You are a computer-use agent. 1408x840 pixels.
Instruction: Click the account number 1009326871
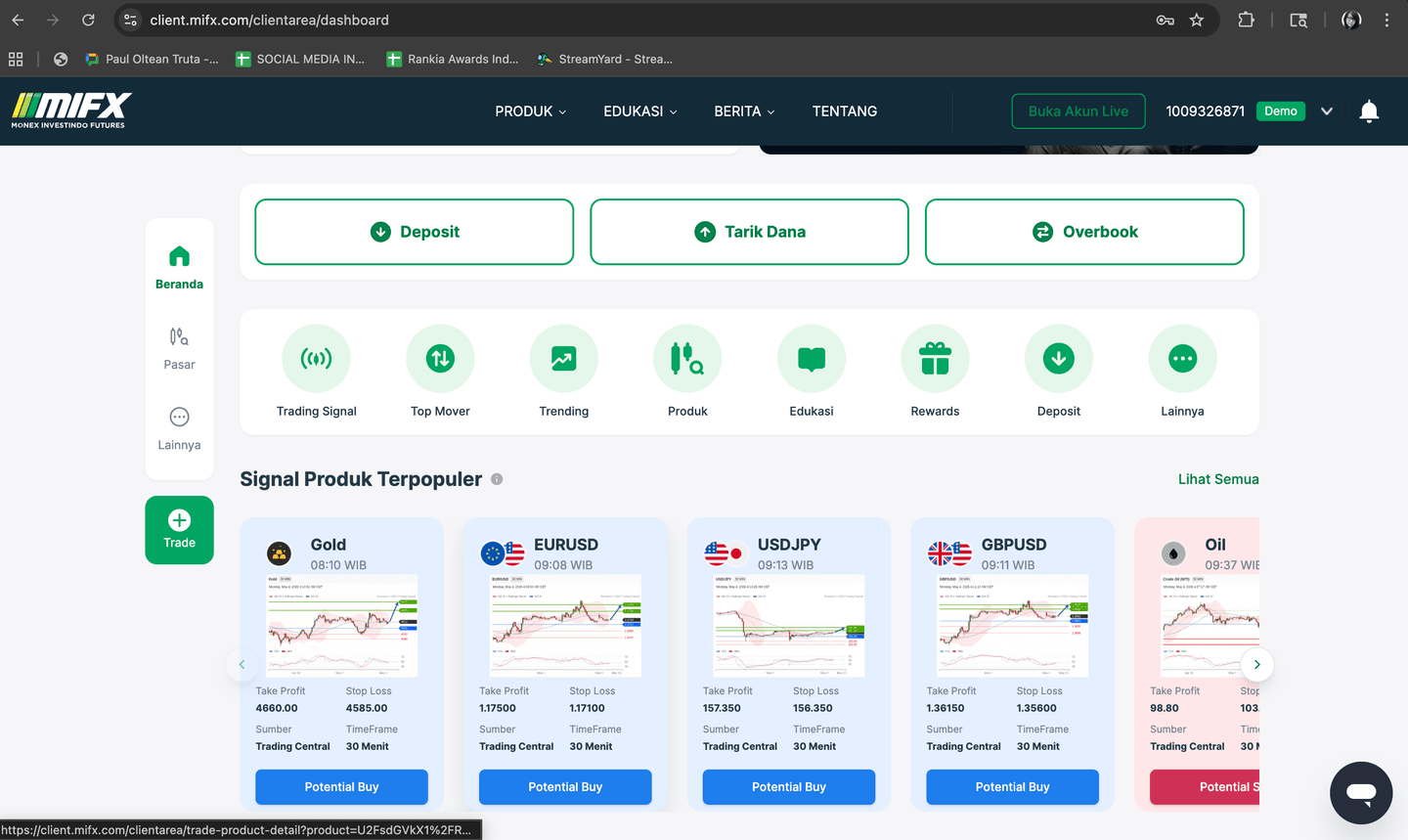(1205, 111)
